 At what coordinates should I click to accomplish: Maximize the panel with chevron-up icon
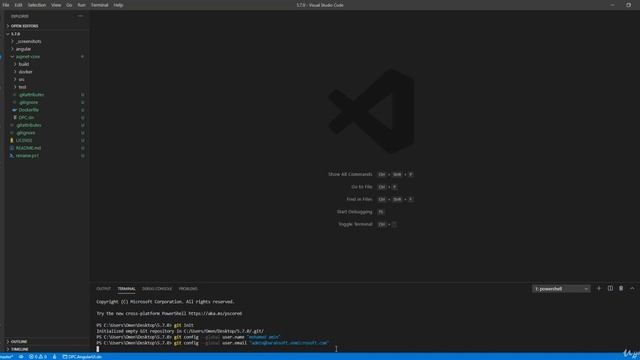pos(632,289)
